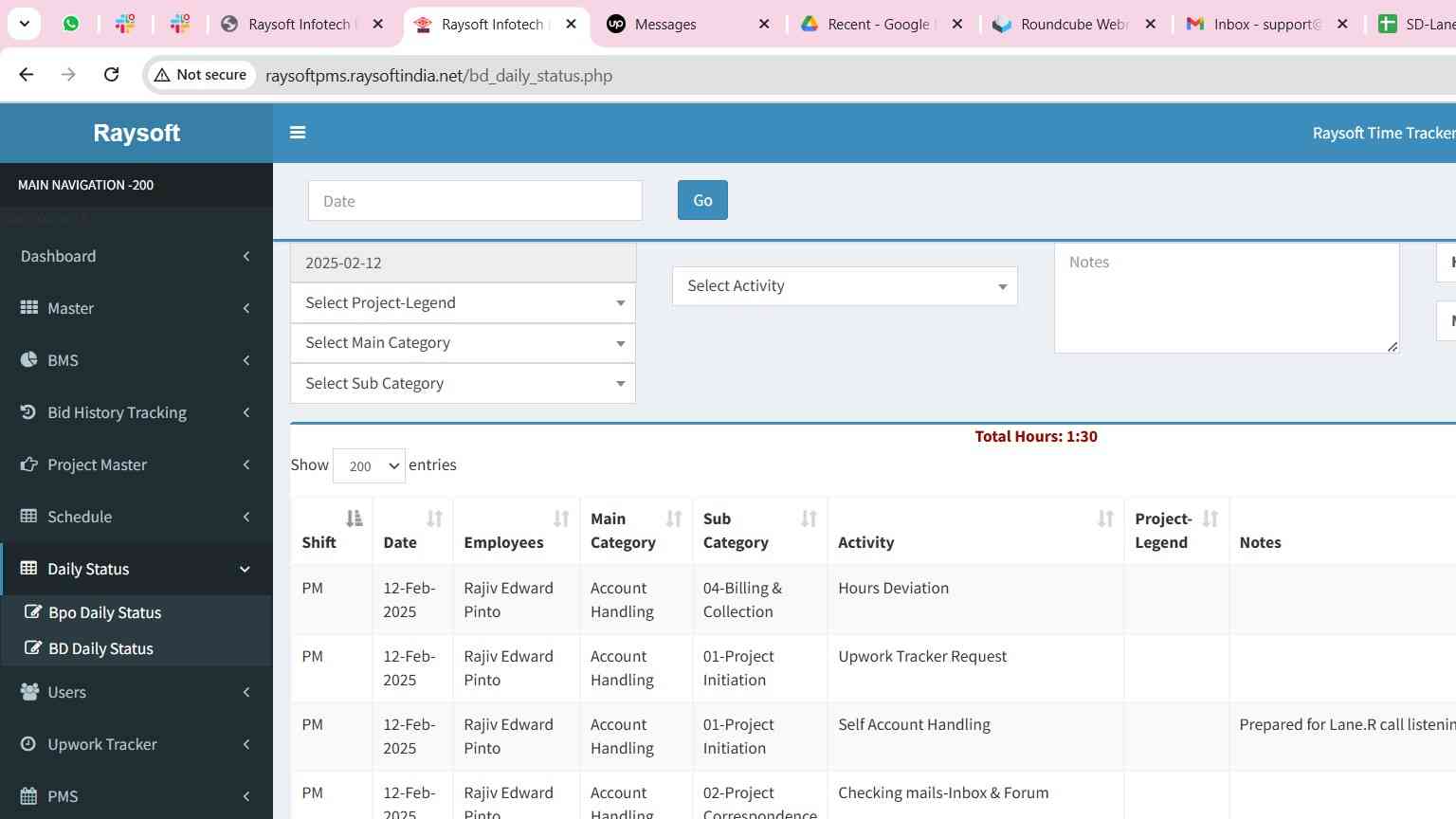Image resolution: width=1456 pixels, height=819 pixels.
Task: Click the Project Master thumbs-up icon
Action: click(x=29, y=464)
